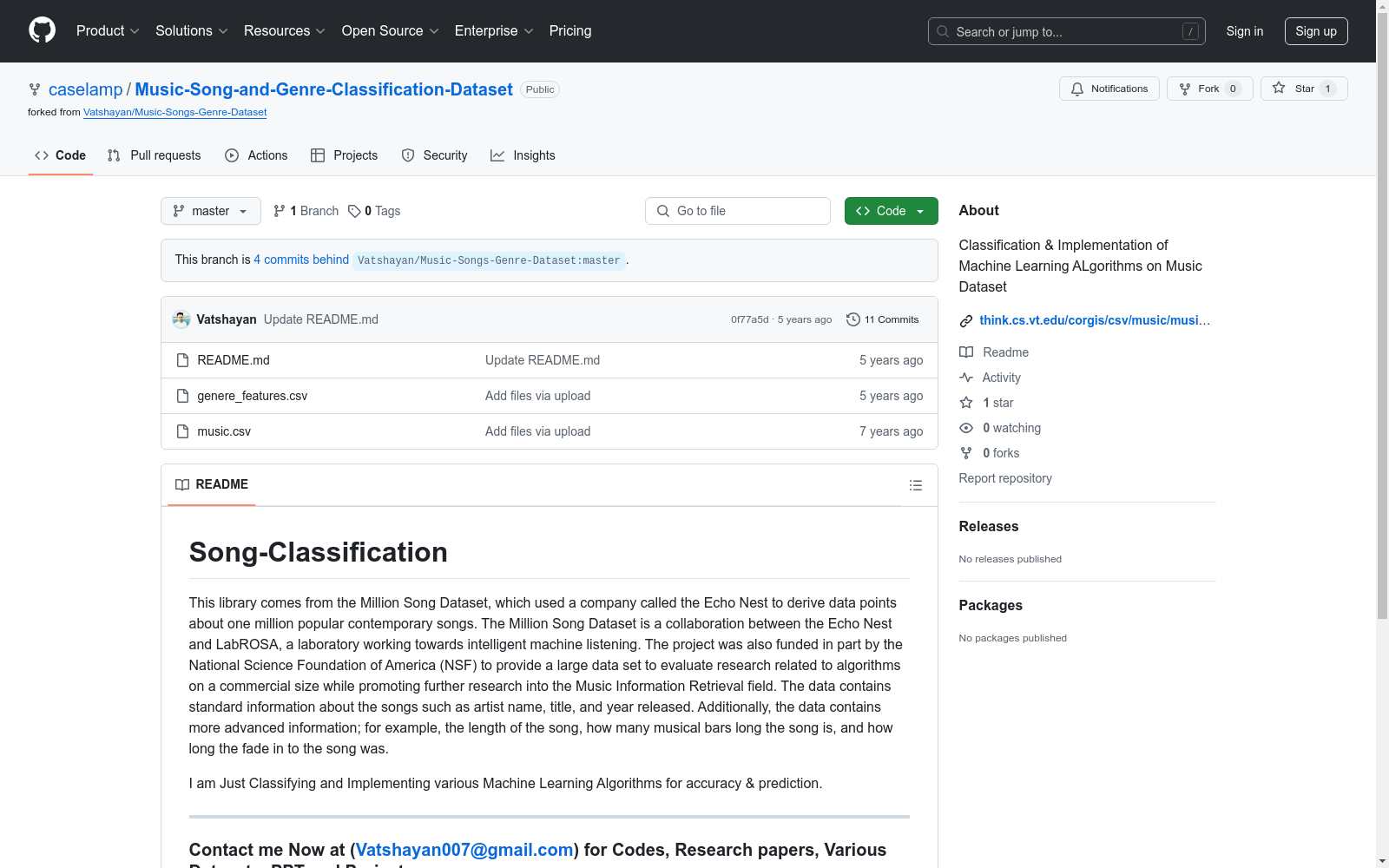View the 1 Branch list
The image size is (1389, 868).
coord(306,211)
